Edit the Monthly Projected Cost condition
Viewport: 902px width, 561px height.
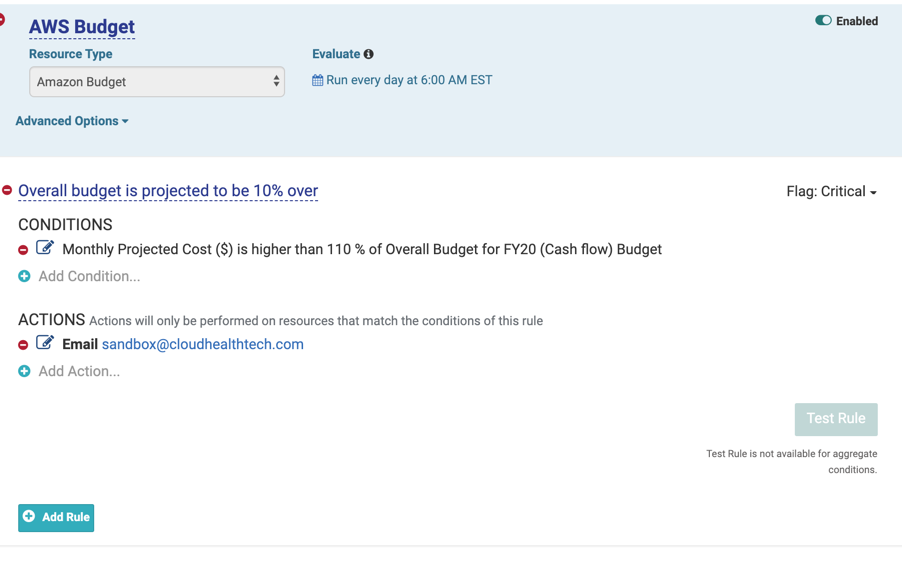click(x=45, y=248)
